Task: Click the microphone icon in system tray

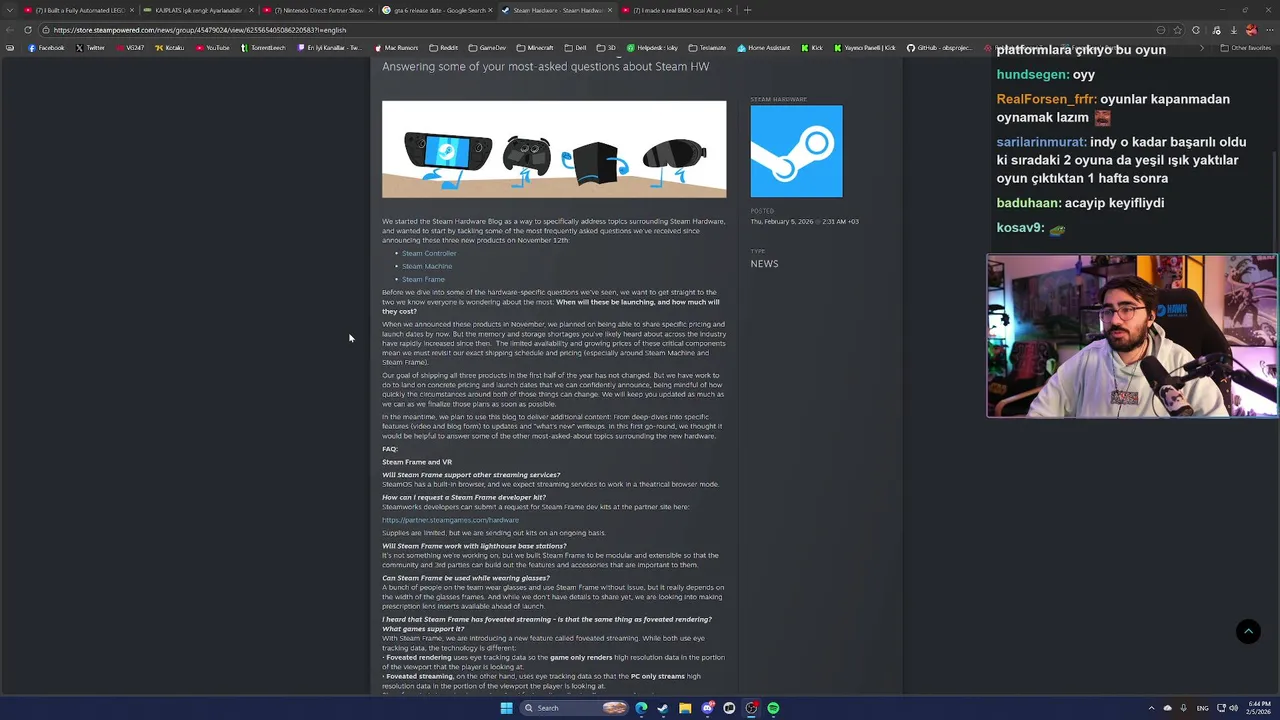Action: click(1183, 708)
